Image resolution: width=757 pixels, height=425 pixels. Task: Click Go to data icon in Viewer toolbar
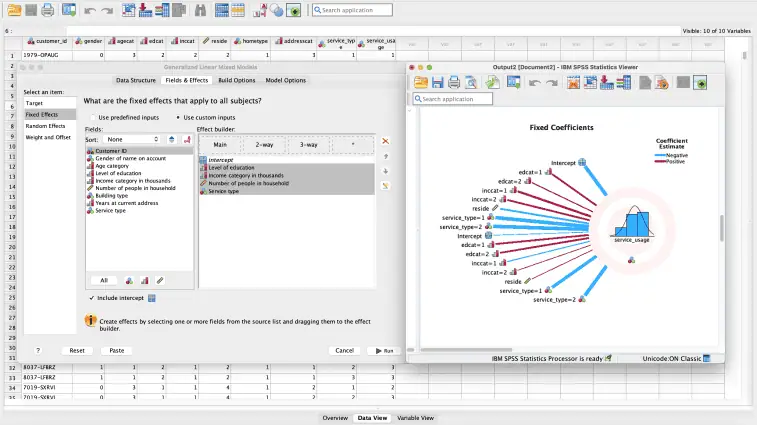point(573,83)
